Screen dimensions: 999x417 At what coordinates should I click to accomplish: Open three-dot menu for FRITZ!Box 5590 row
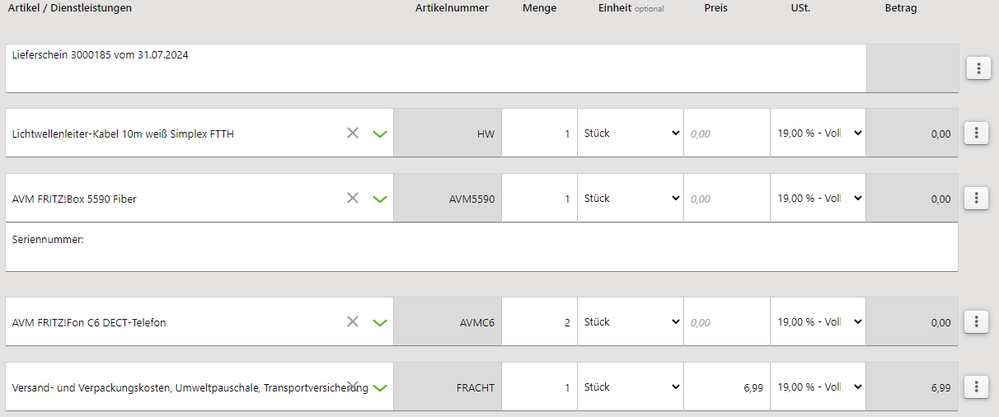(976, 198)
